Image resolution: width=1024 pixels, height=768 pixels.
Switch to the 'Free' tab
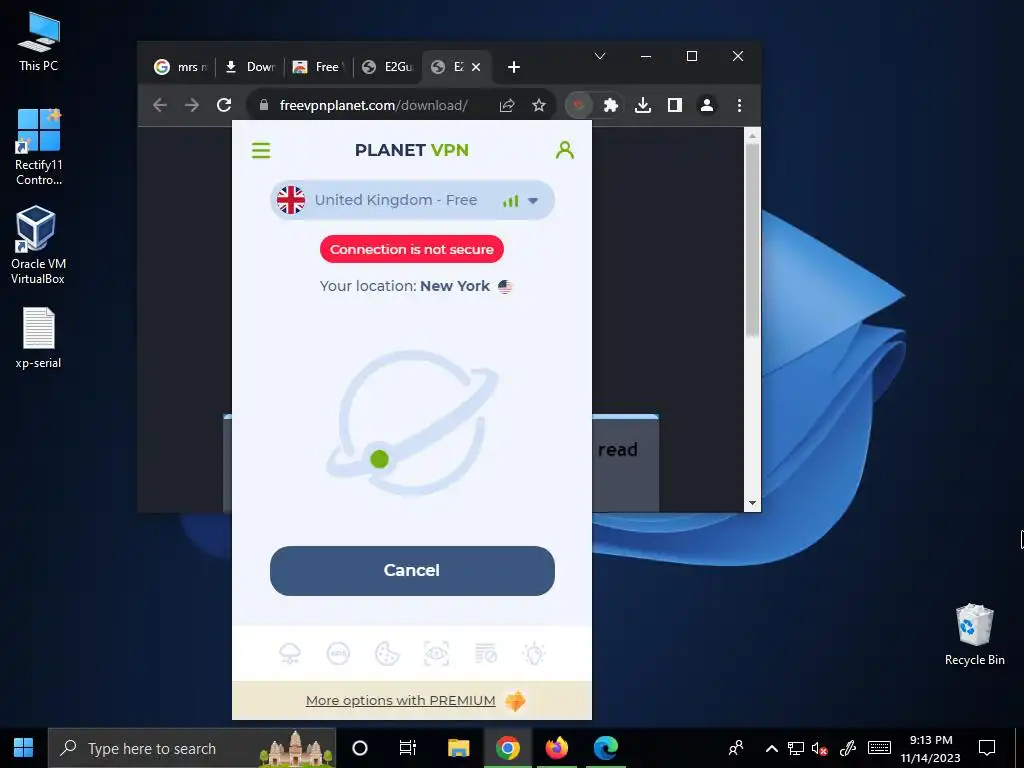click(x=319, y=67)
